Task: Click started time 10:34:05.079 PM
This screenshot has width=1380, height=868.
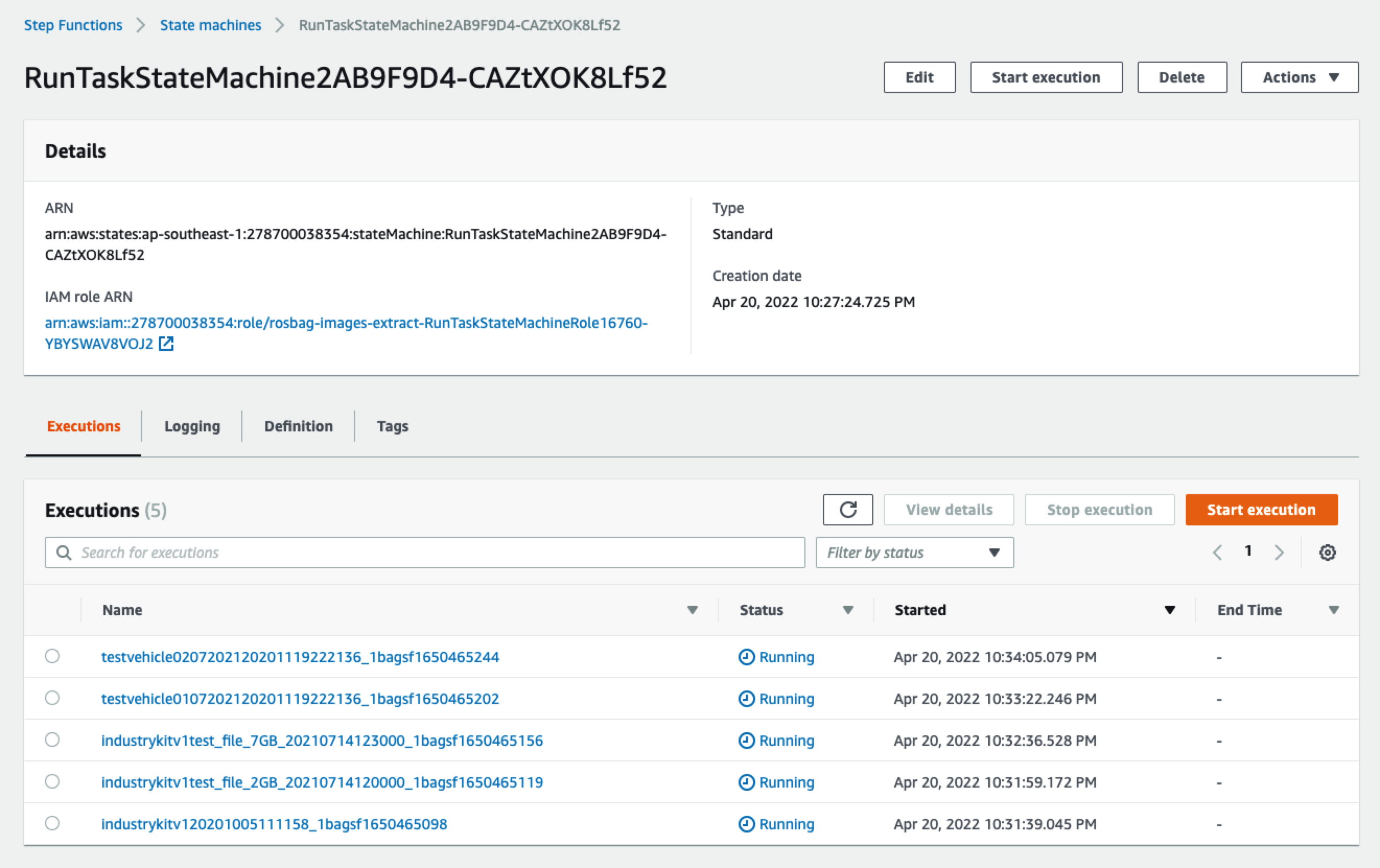Action: (995, 656)
